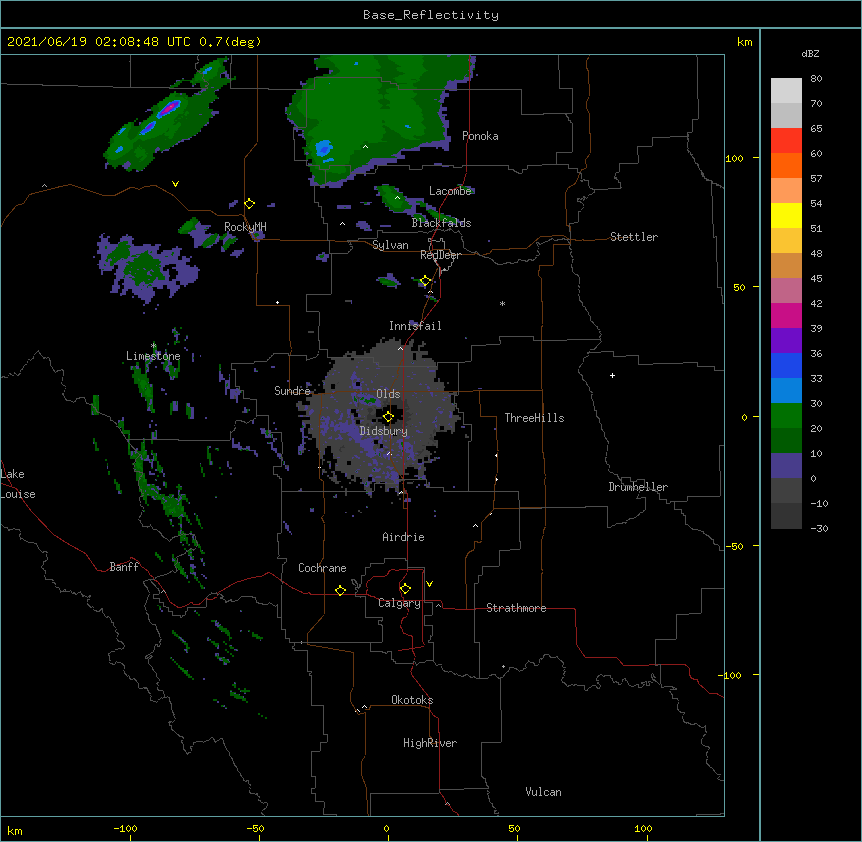Click the Cochrane town label
Screen dimensions: 862x842
pyautogui.click(x=322, y=568)
